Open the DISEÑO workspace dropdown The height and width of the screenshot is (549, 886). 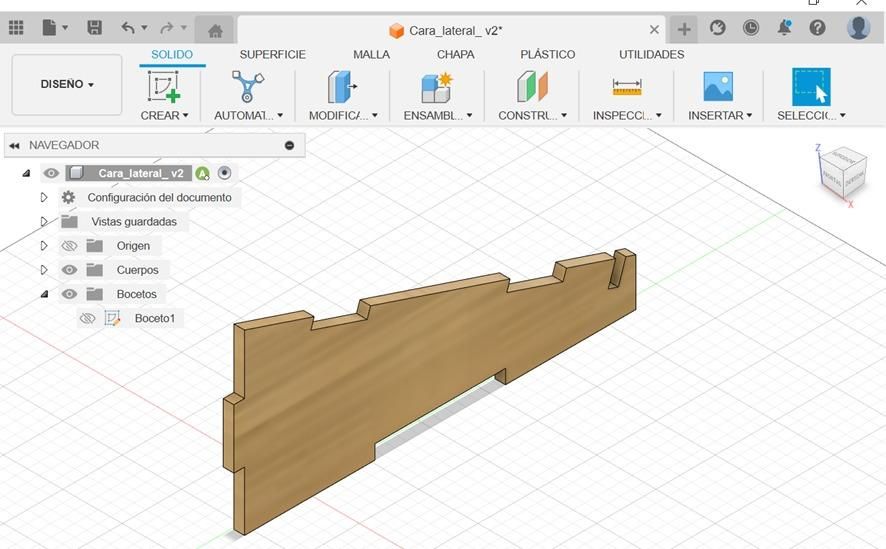click(x=67, y=84)
